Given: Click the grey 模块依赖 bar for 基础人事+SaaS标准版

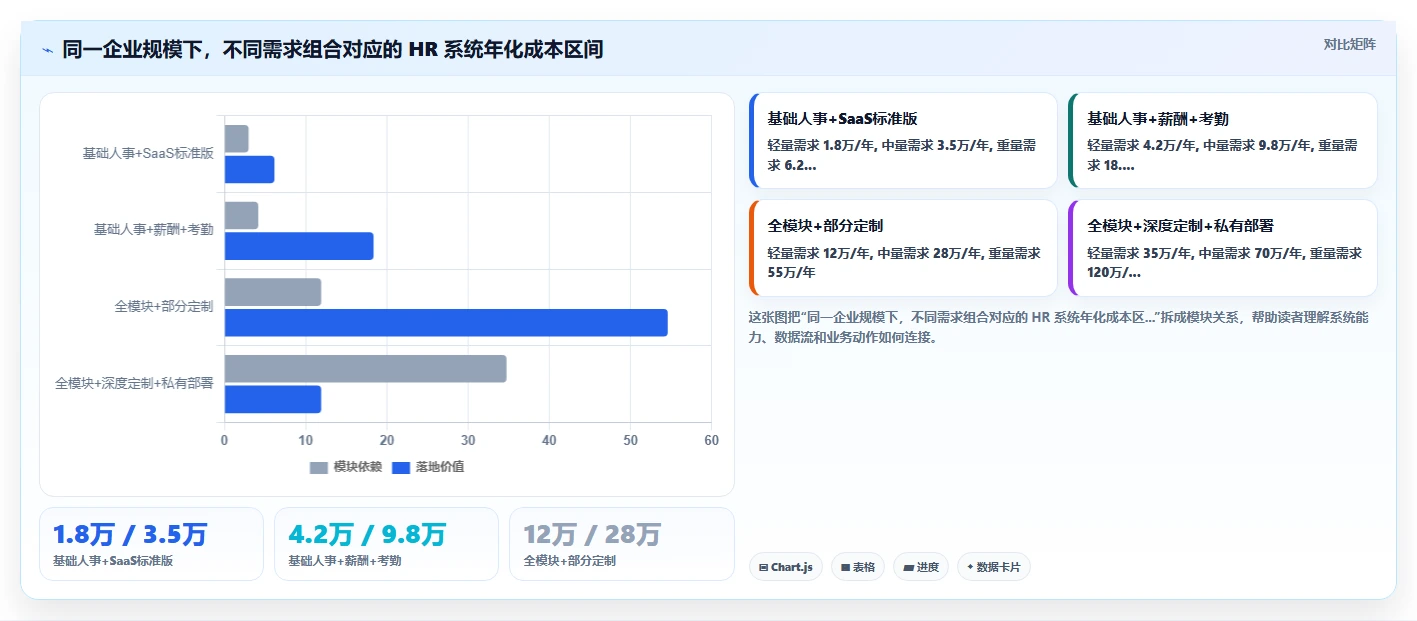Looking at the screenshot, I should tap(236, 139).
